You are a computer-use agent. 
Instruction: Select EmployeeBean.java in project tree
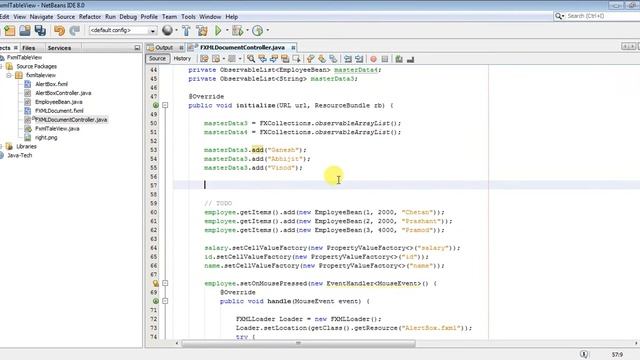58,102
